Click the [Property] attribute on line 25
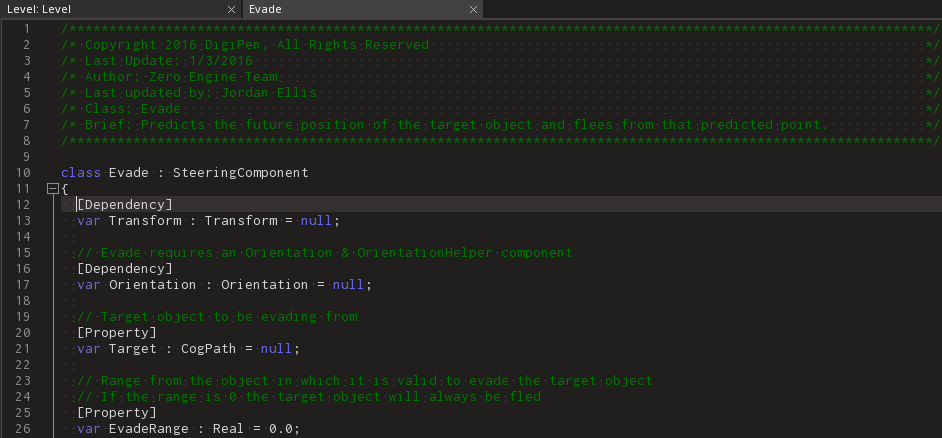This screenshot has width=942, height=438. [117, 412]
